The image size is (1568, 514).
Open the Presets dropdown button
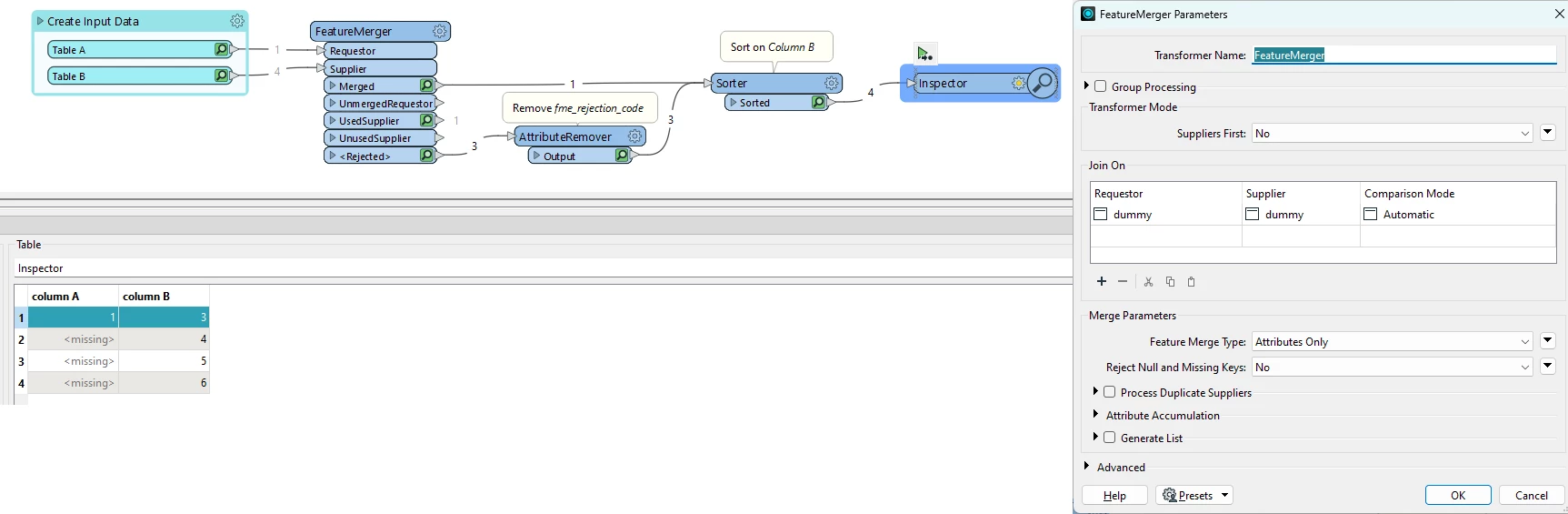click(x=1194, y=496)
